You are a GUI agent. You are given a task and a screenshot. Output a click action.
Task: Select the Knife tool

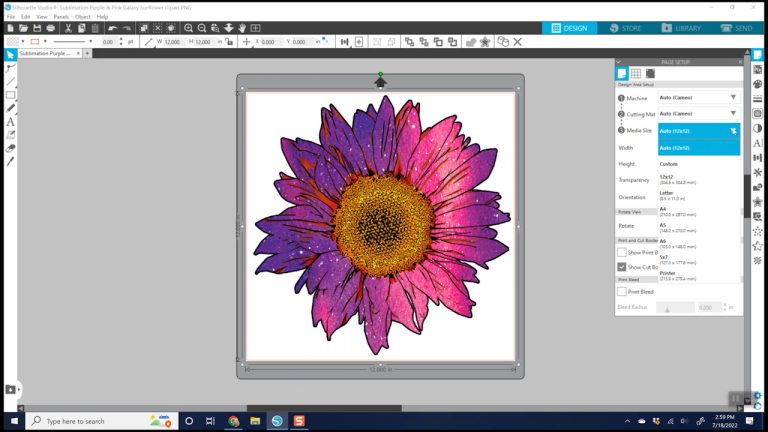pos(10,161)
